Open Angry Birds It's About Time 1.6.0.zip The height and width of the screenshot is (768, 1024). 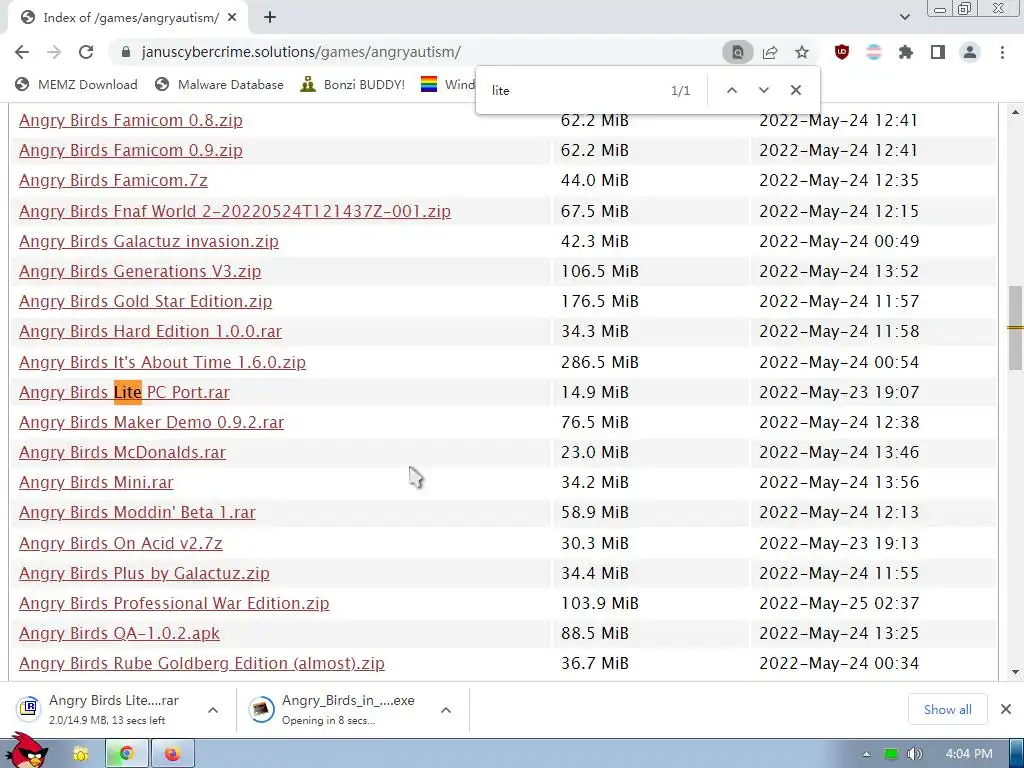pyautogui.click(x=162, y=362)
